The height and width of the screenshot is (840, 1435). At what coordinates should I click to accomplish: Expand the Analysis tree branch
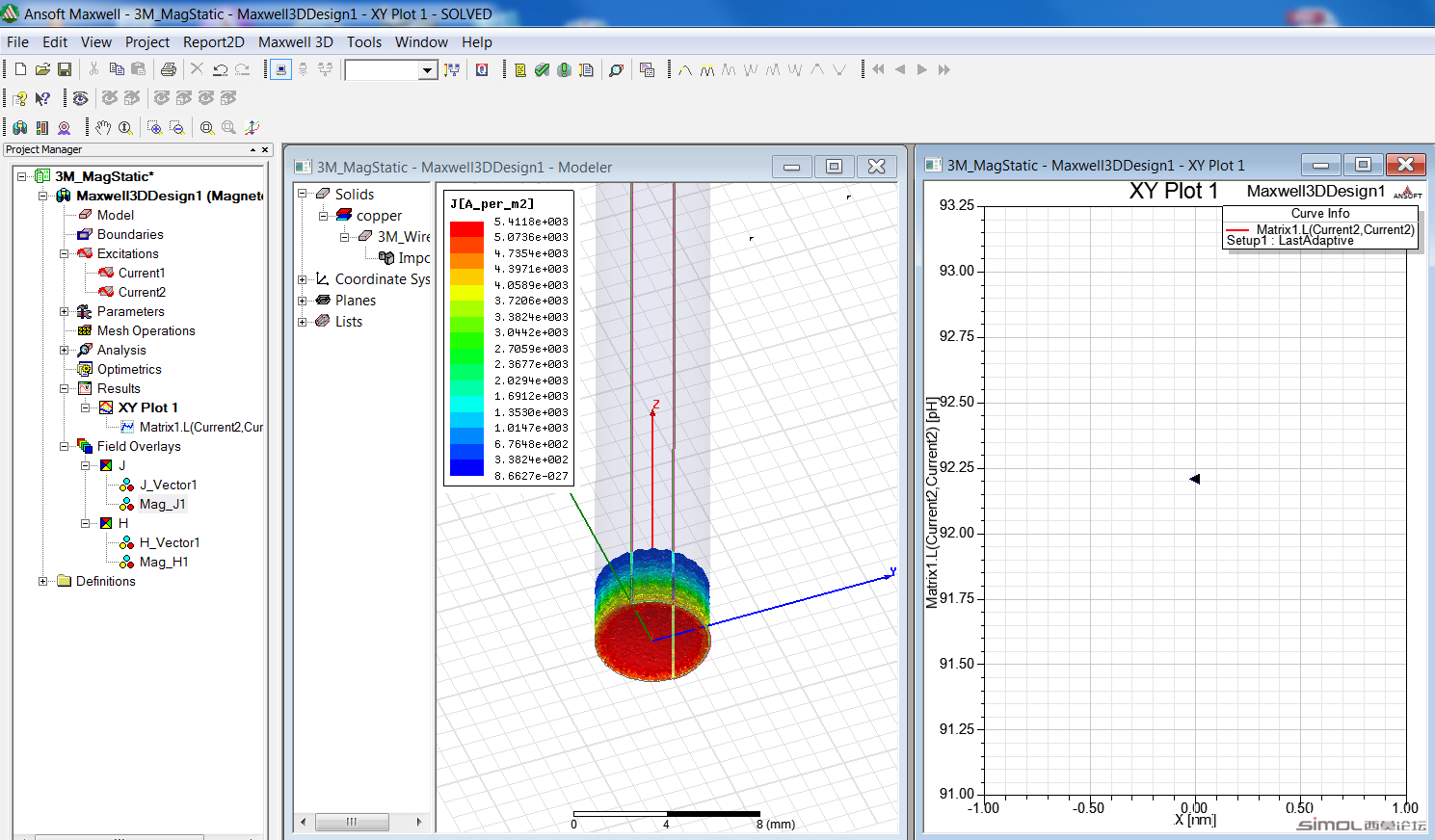coord(65,350)
